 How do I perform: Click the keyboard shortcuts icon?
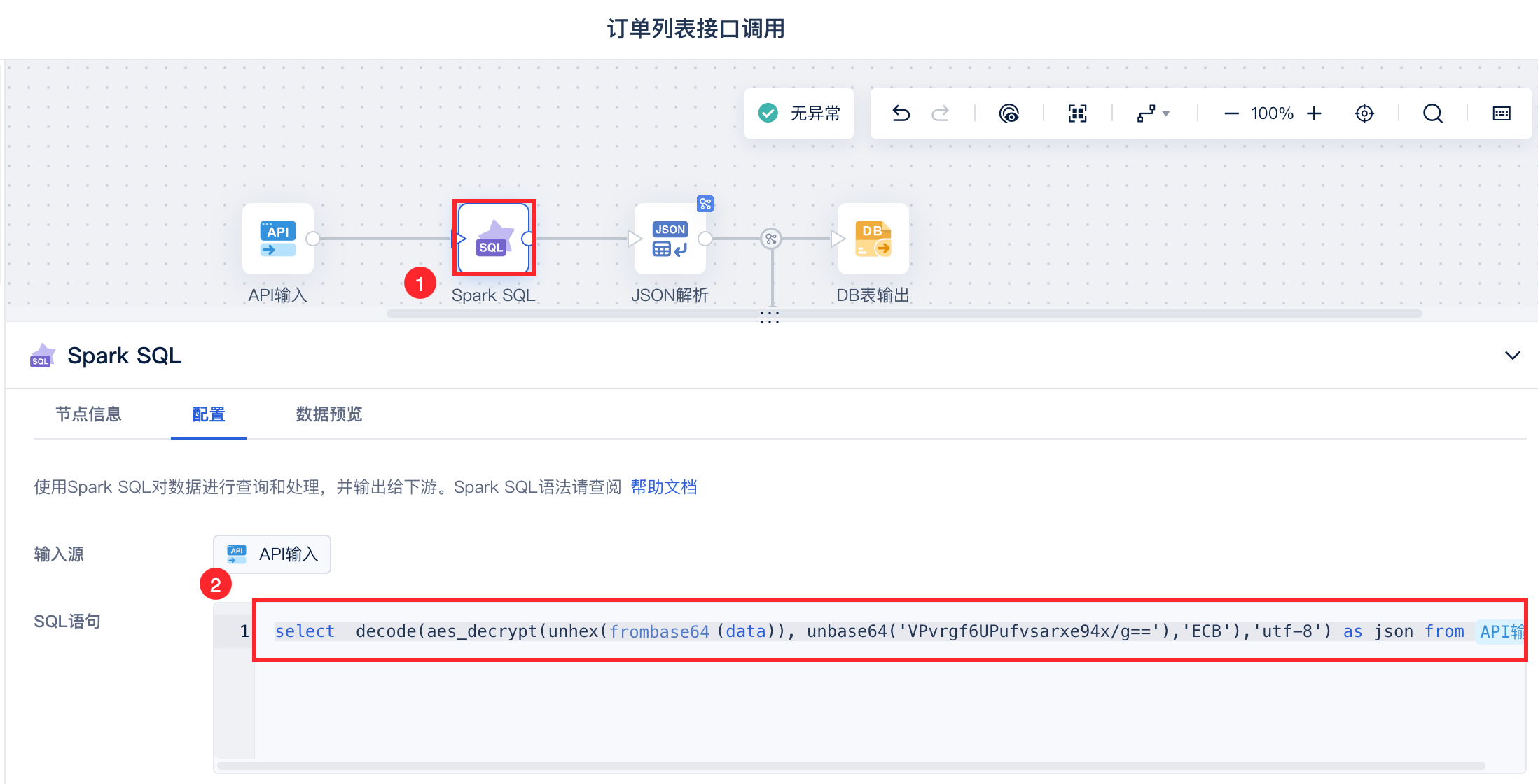tap(1501, 113)
